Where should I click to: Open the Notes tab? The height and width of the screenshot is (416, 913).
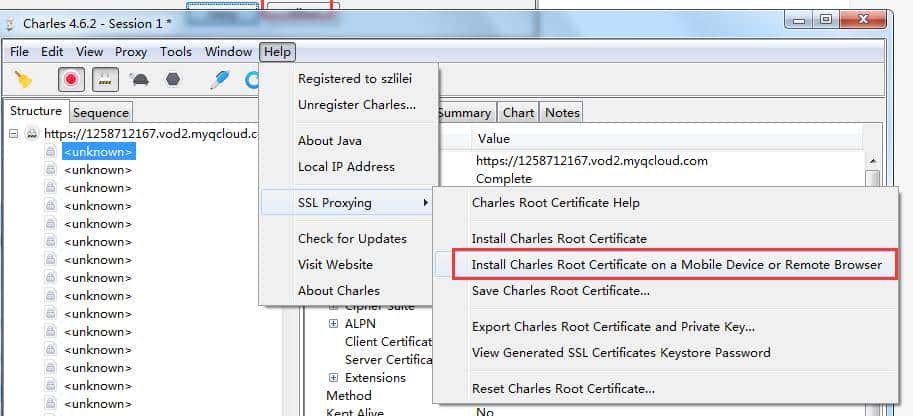pos(562,112)
